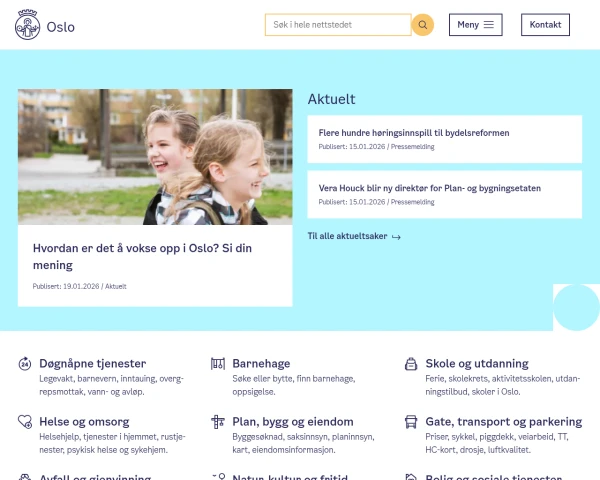Viewport: 600px width, 480px height.
Task: Go to 'Til alle aktueltsaker' link
Action: (354, 237)
